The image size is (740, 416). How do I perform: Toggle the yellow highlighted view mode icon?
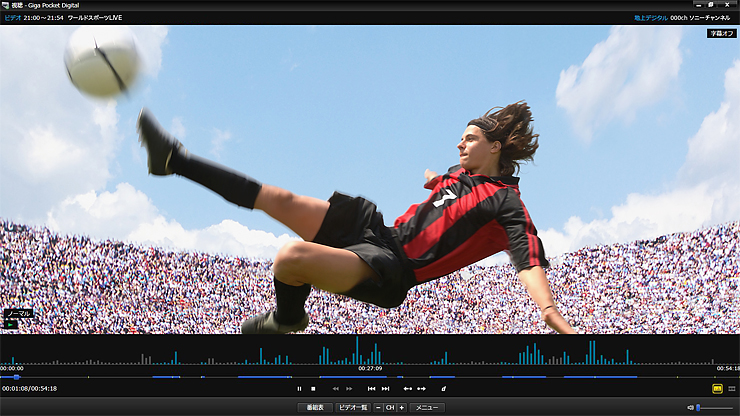717,388
